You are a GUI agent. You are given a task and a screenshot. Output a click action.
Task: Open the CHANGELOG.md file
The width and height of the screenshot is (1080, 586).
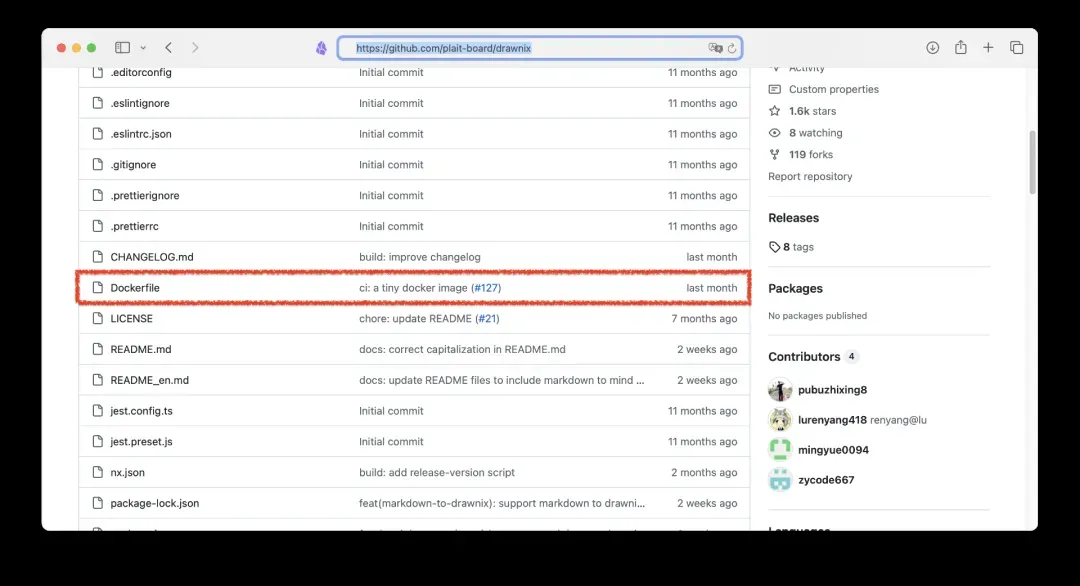[x=152, y=257]
